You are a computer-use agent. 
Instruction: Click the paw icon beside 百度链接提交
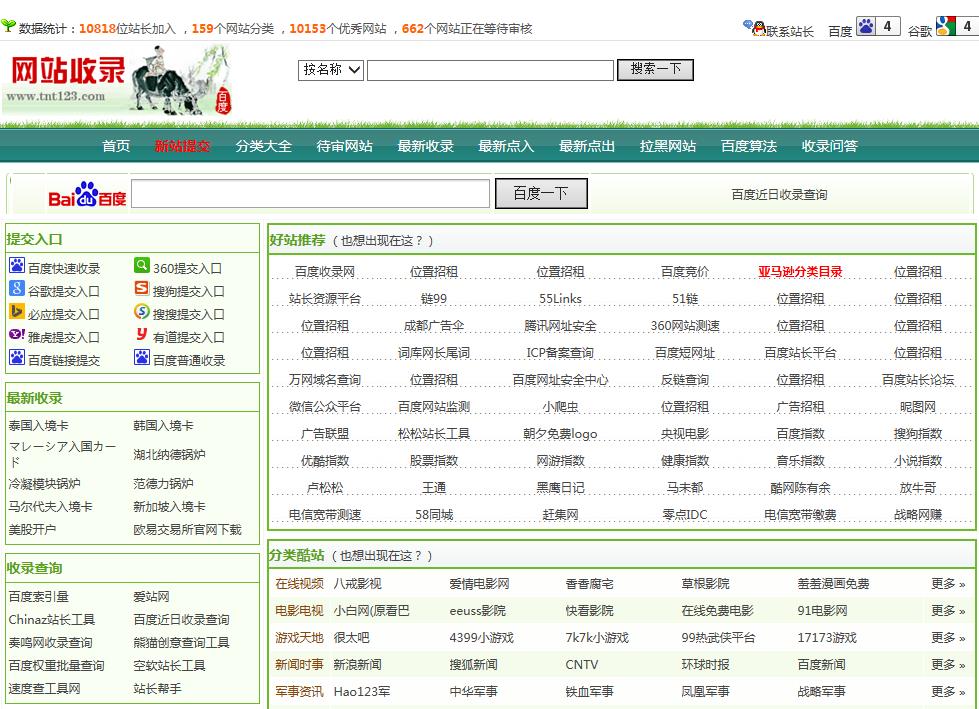(17, 358)
